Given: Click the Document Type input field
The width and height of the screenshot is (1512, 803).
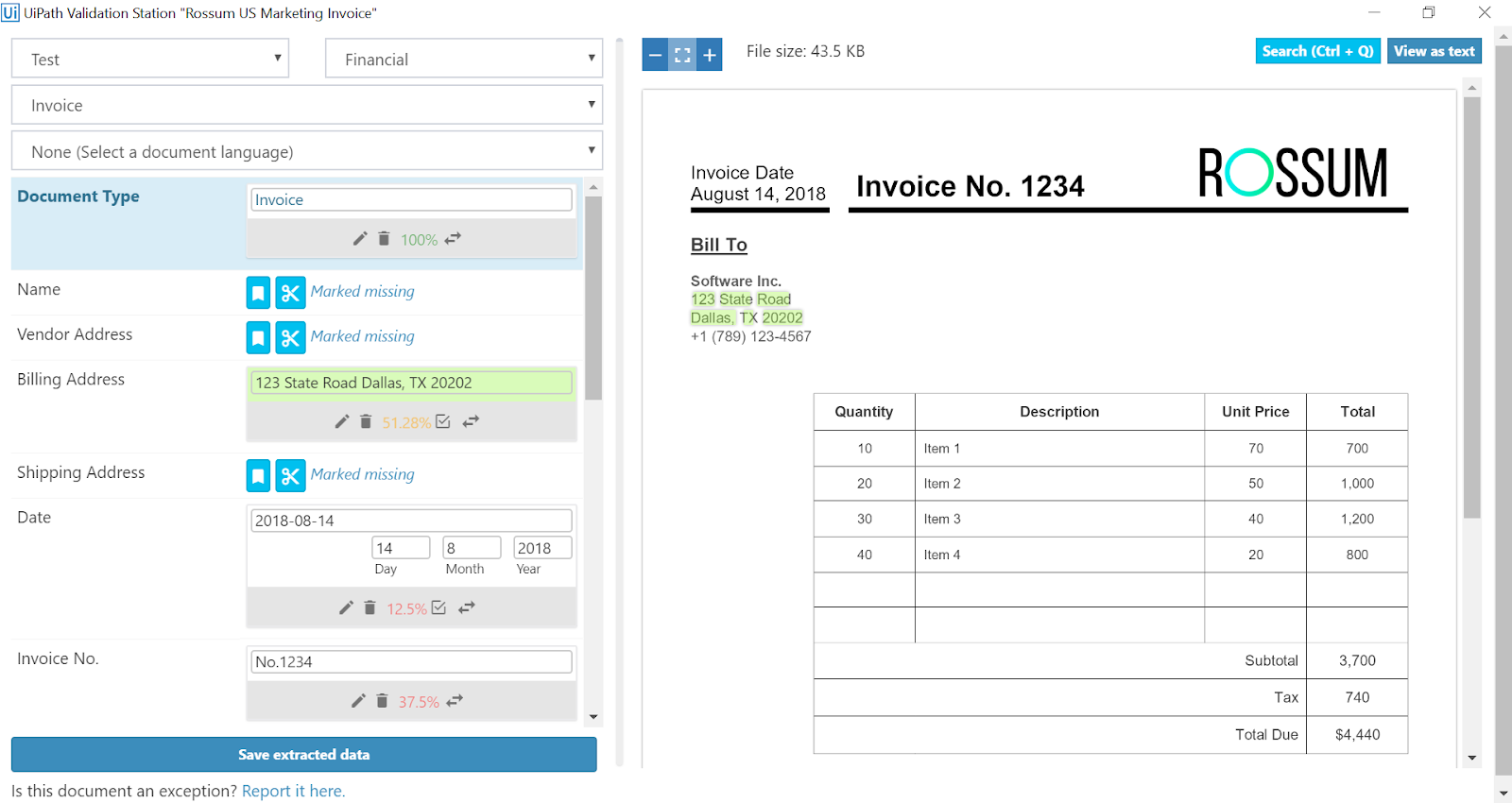Looking at the screenshot, I should [x=411, y=199].
